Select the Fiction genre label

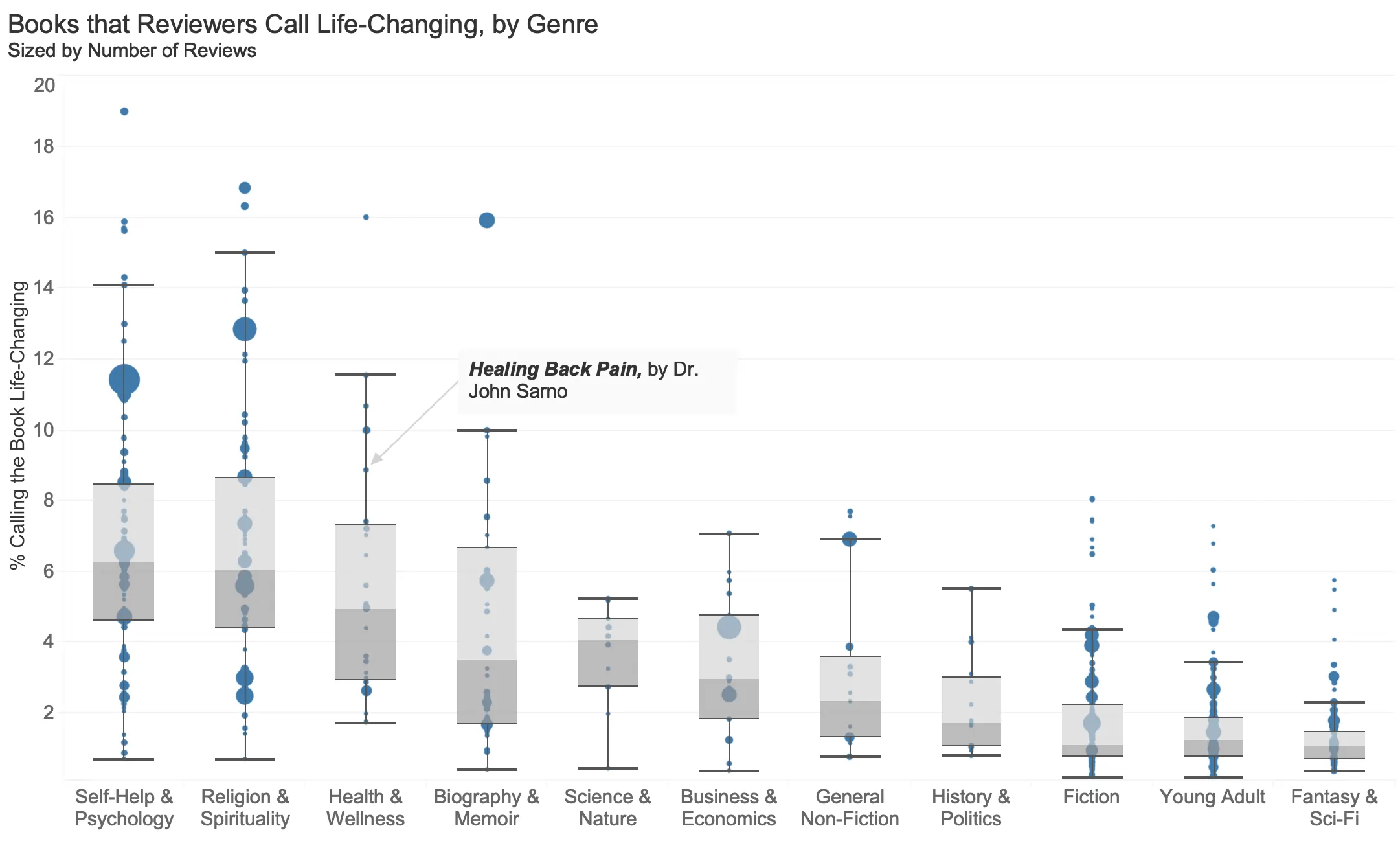(1091, 796)
